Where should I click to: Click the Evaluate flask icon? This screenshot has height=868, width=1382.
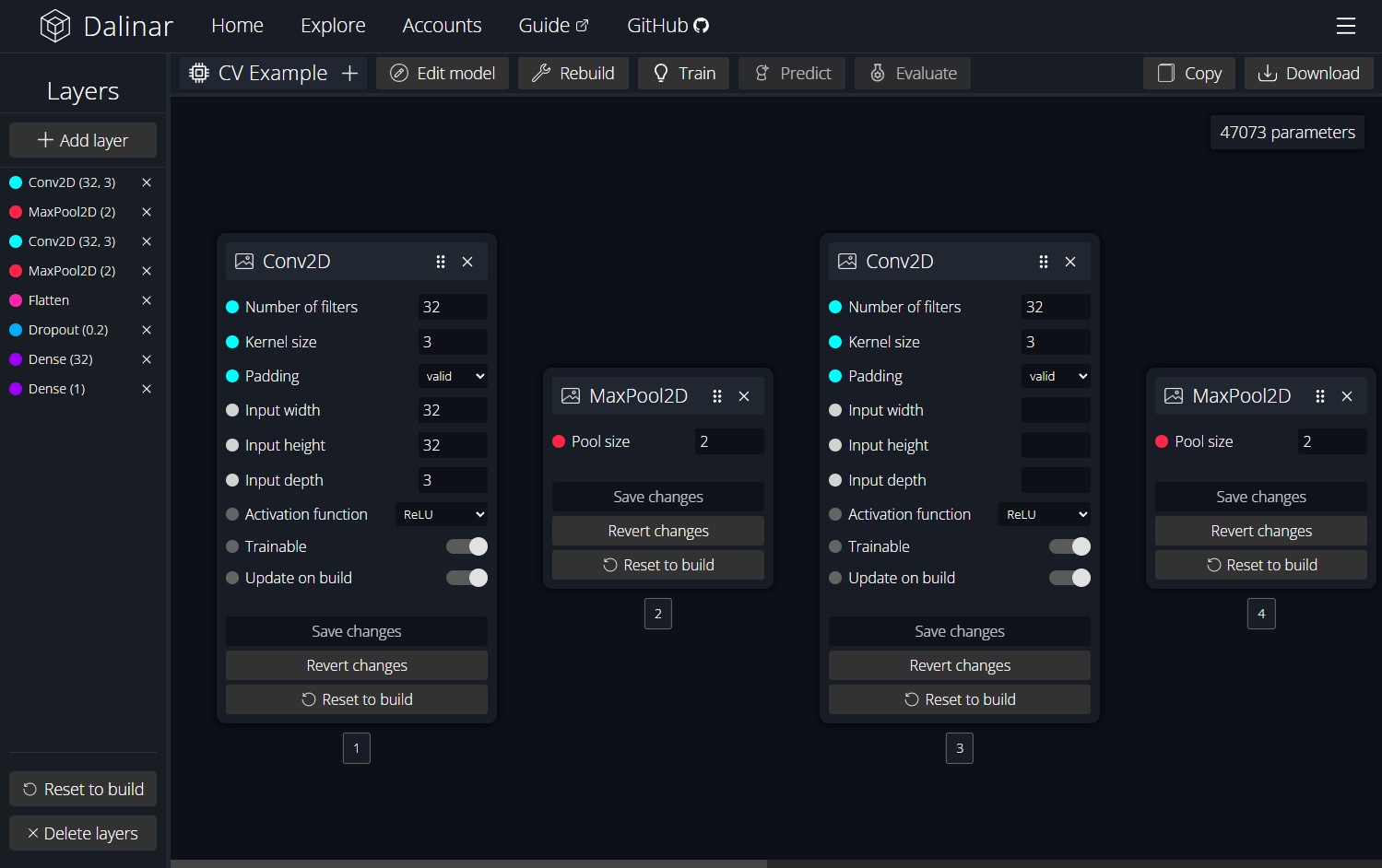click(x=877, y=73)
